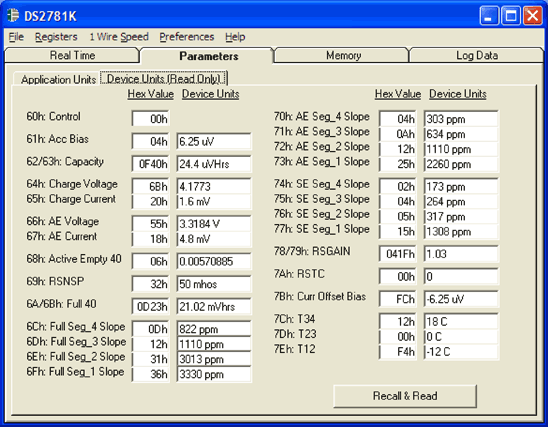Screen dimensions: 548x427
Task: Click the SE Seg_1 Slope 1308 ppm field
Action: click(461, 231)
